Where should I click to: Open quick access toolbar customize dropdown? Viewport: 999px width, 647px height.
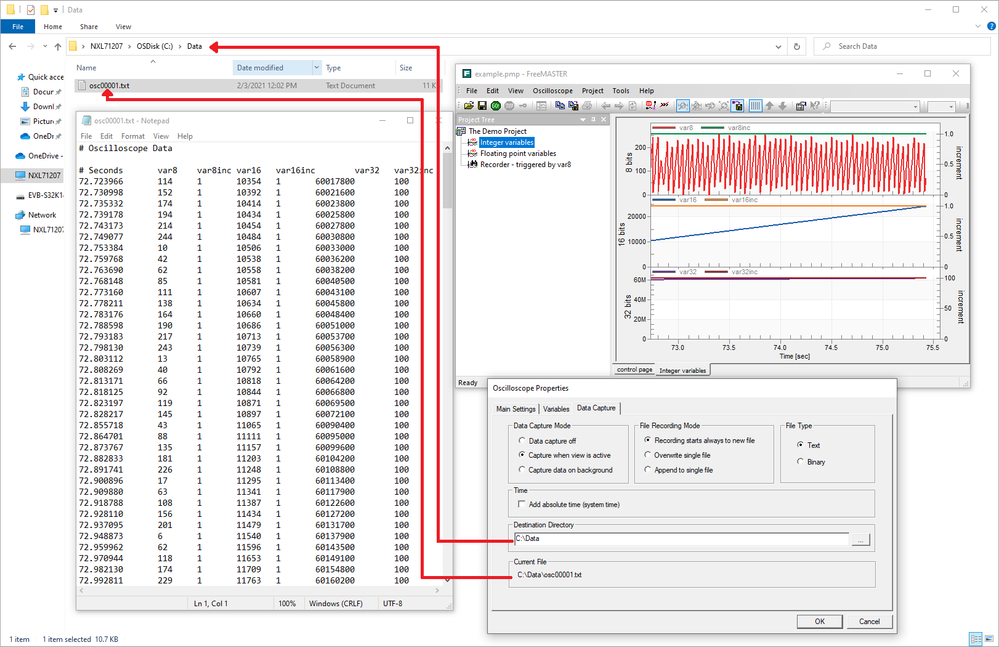55,10
